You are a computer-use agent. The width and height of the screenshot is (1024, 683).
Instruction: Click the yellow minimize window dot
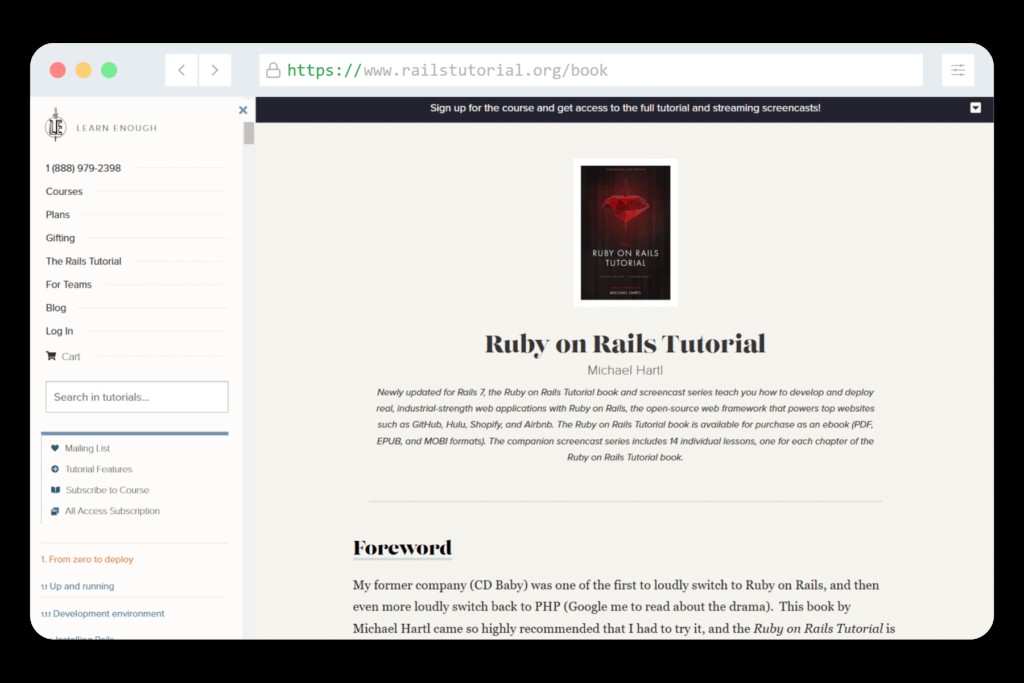tap(84, 70)
